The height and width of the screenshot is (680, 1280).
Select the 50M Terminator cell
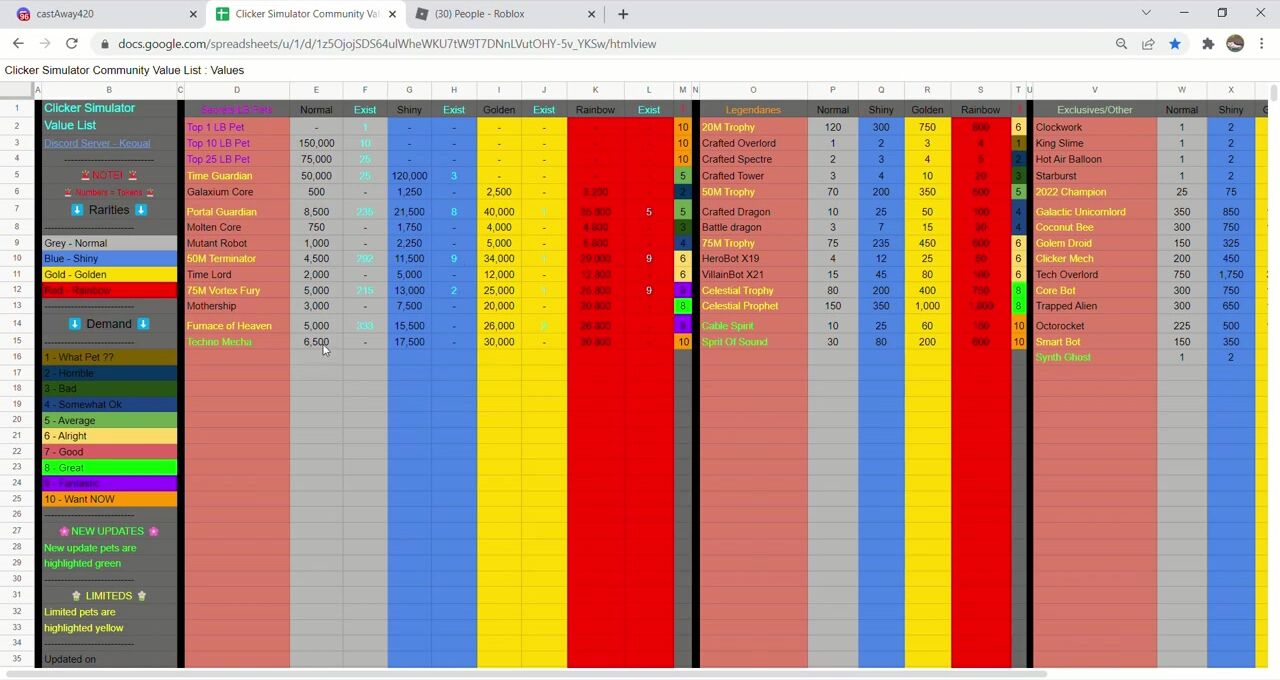pyautogui.click(x=237, y=258)
